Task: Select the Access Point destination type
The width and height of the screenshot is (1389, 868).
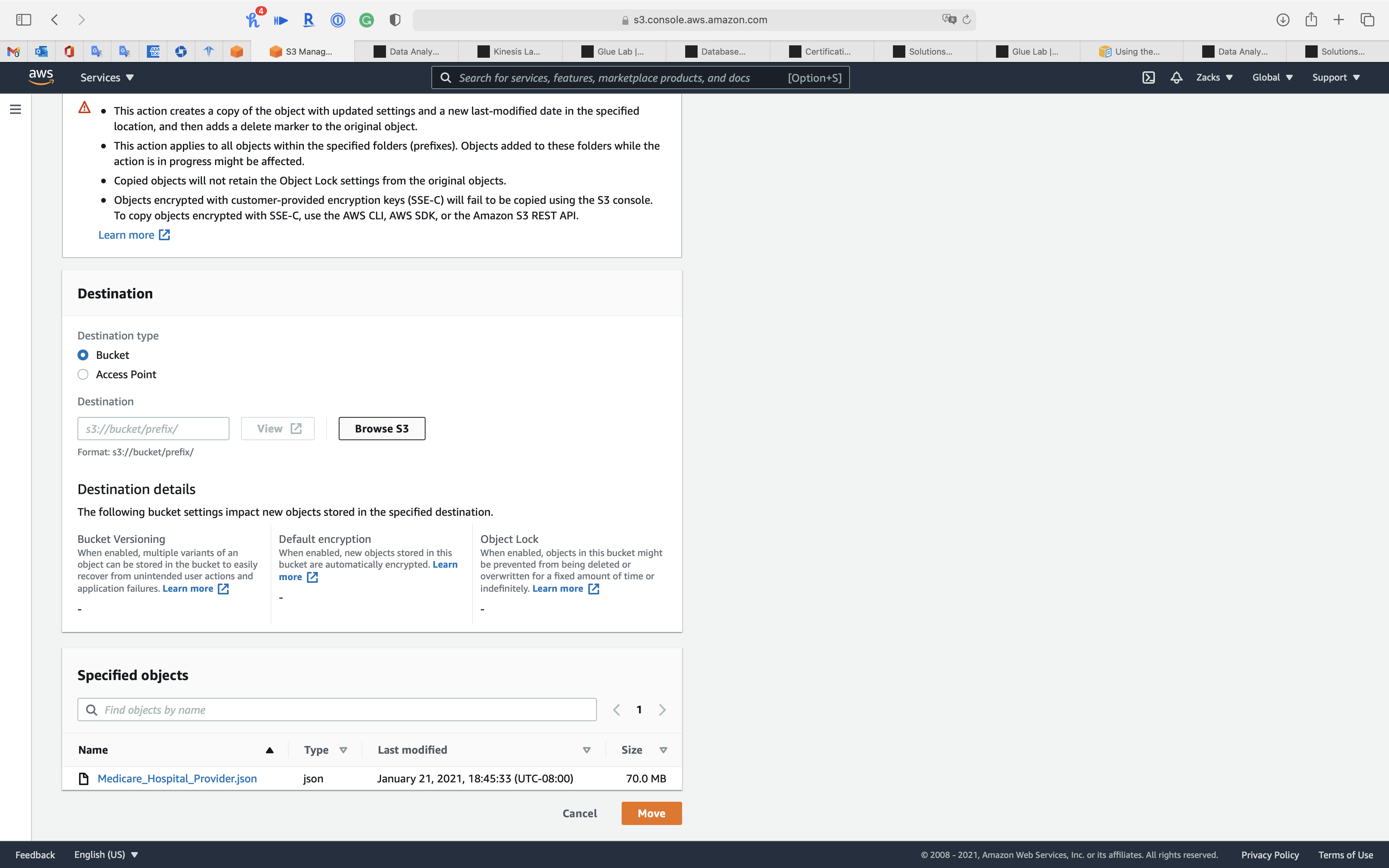Action: click(x=83, y=374)
